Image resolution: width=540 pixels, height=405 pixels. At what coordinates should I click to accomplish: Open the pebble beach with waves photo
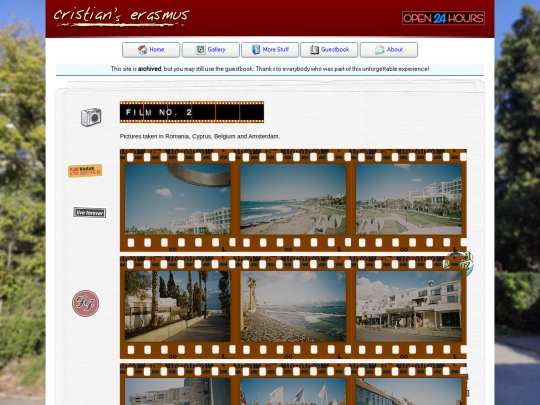pyautogui.click(x=293, y=306)
